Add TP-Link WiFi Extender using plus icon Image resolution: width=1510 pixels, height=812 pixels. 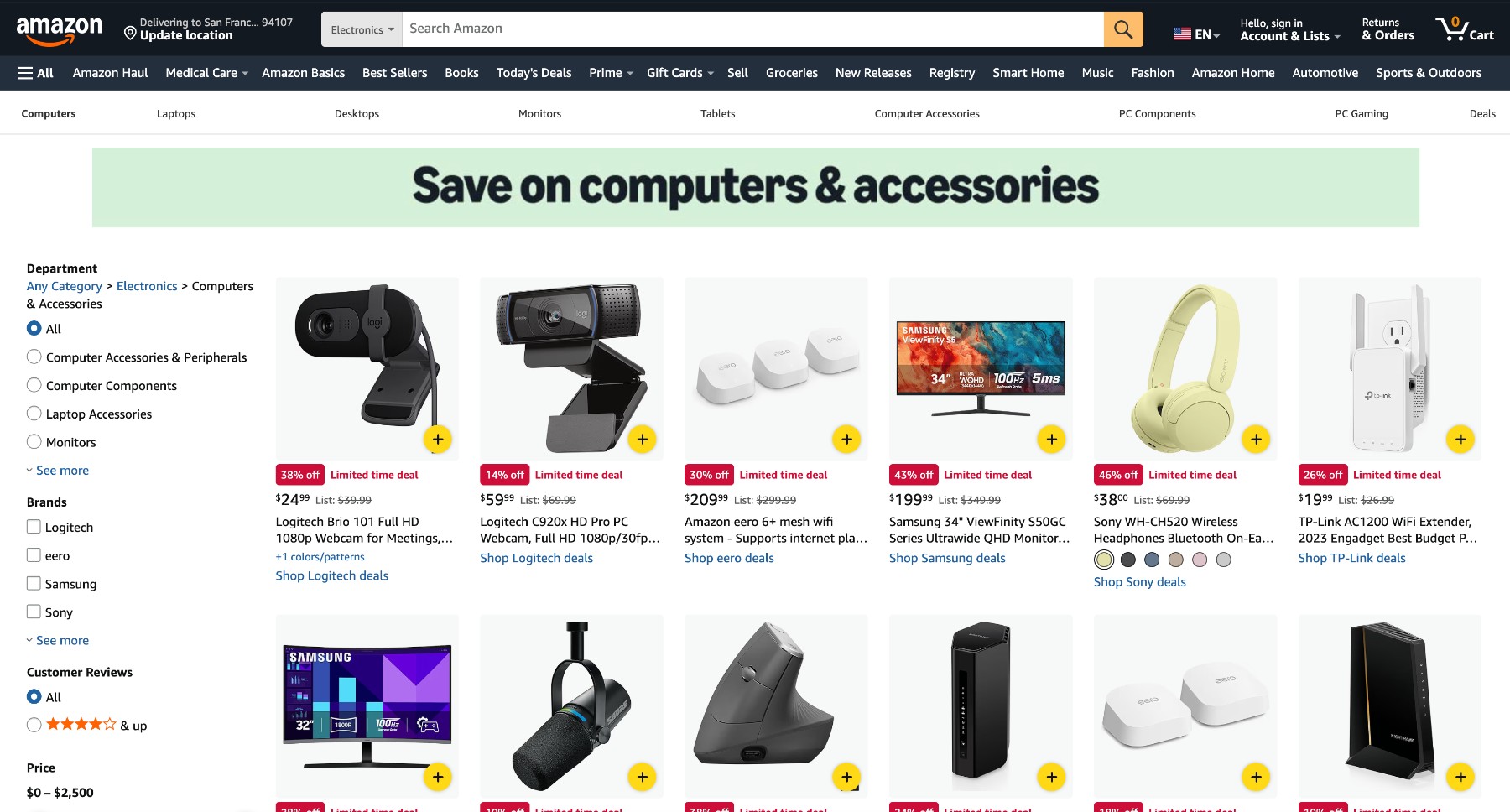pos(1461,439)
